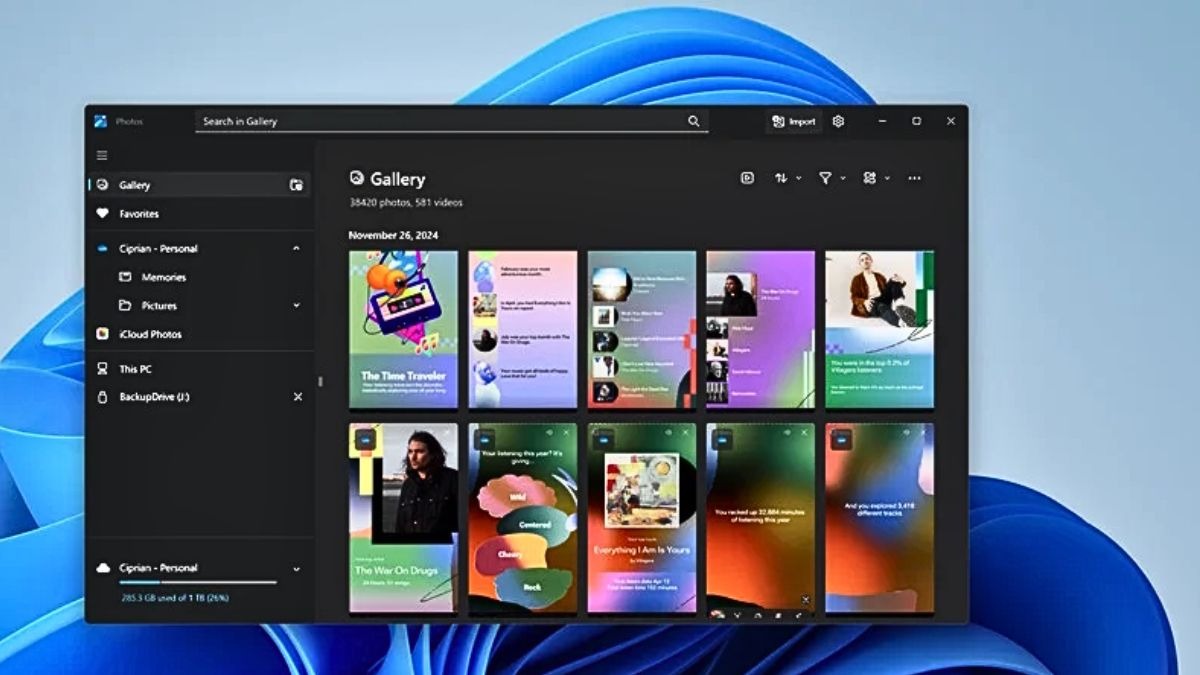
Task: Open The Time Traveler thumbnail
Action: click(x=403, y=329)
